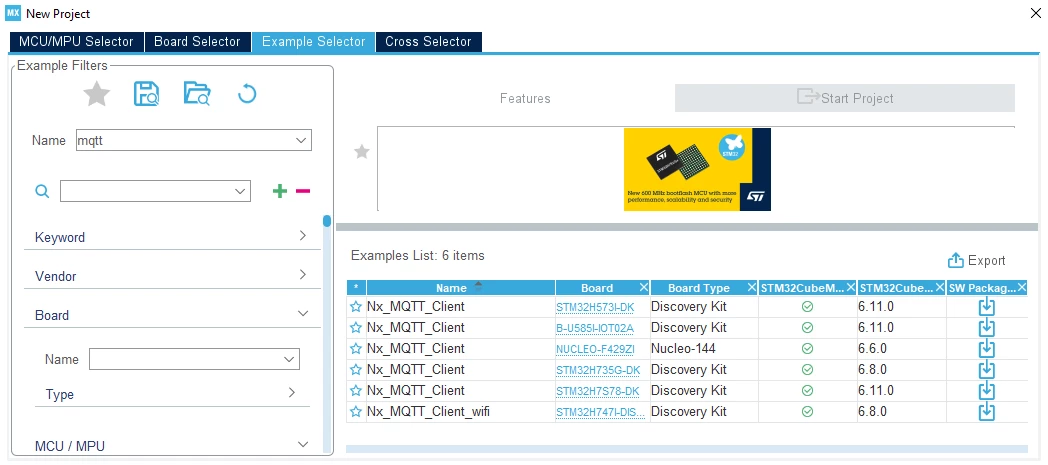1048x465 pixels.
Task: Click the STM32 bootflash MCU banner image
Action: click(697, 170)
